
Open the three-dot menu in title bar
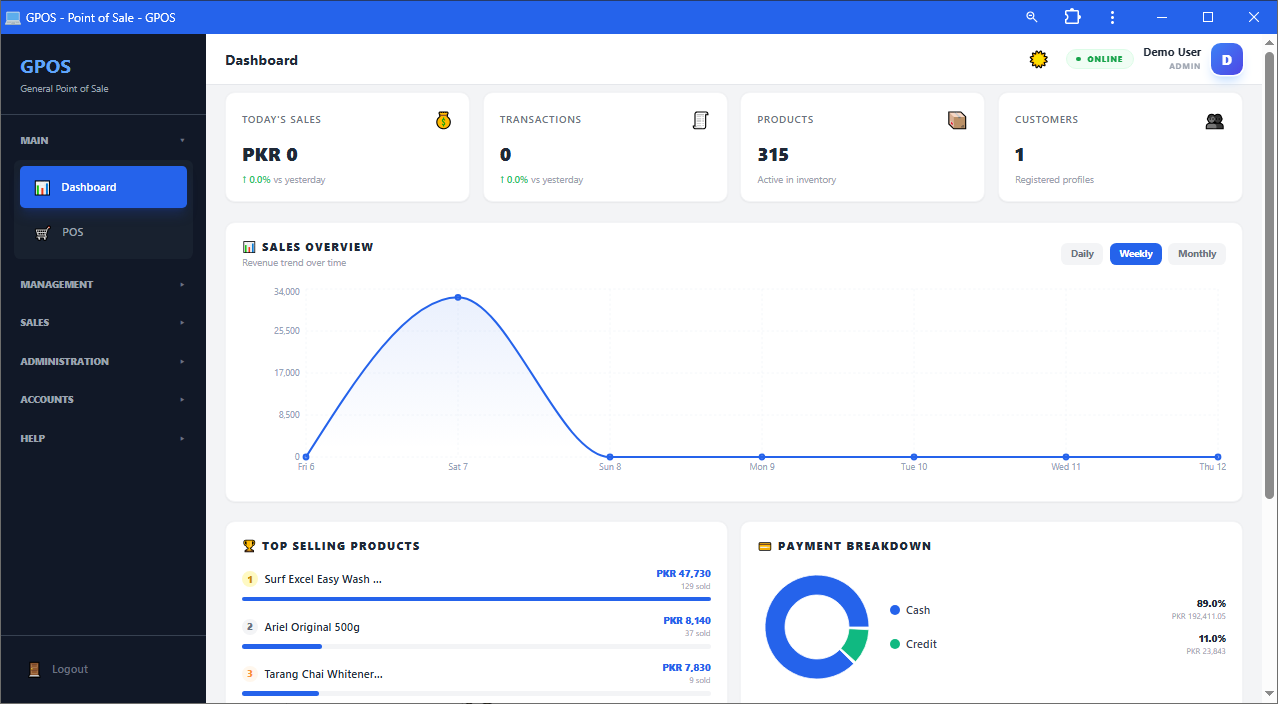[1113, 17]
